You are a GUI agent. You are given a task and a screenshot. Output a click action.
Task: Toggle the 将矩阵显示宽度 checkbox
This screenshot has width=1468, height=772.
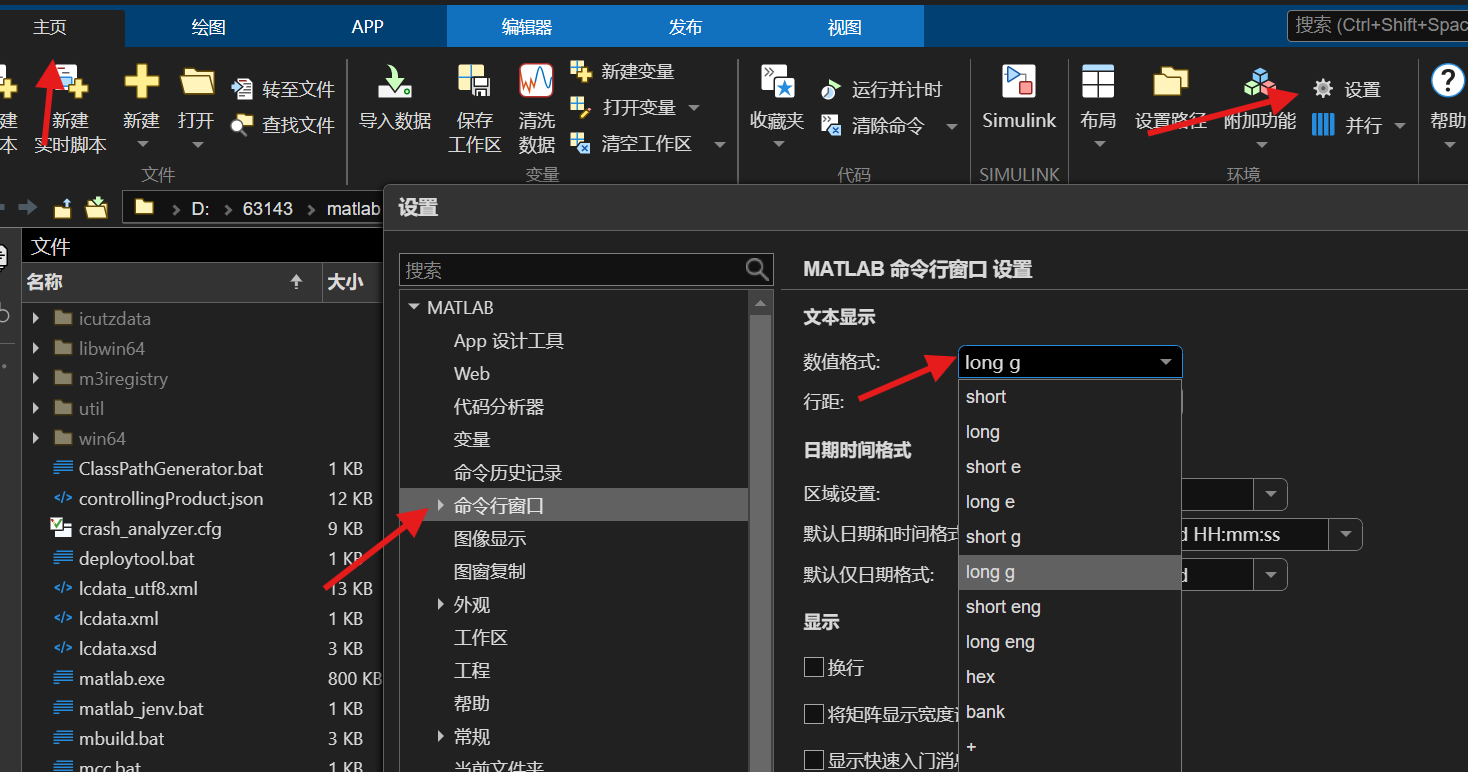tap(813, 714)
